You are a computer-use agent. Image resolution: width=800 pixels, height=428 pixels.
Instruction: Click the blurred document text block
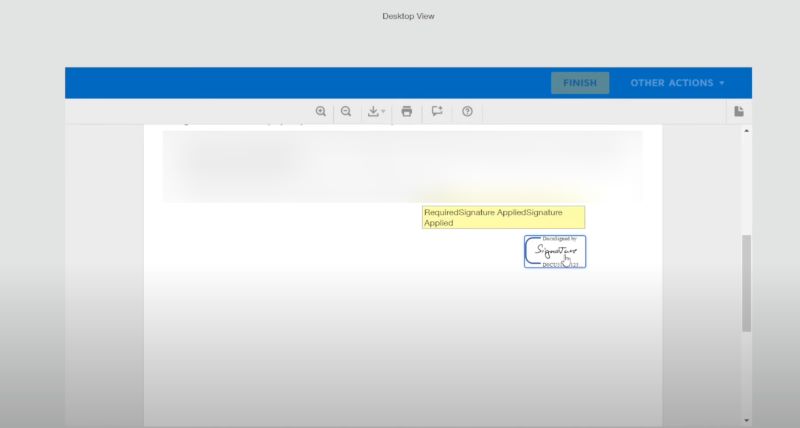coord(402,166)
